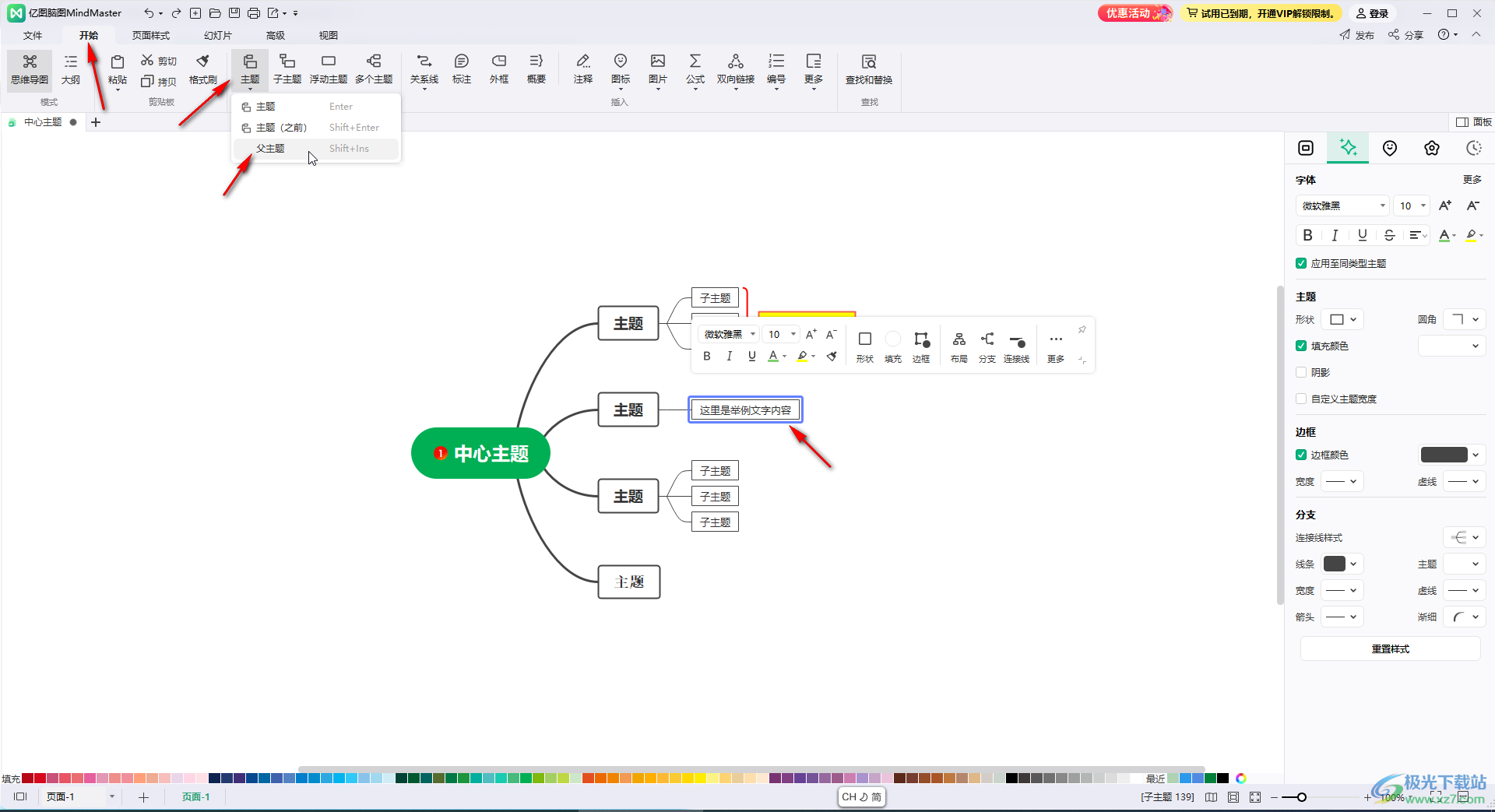Switch to Outline (大纲) mode
1495x812 pixels.
tap(71, 69)
